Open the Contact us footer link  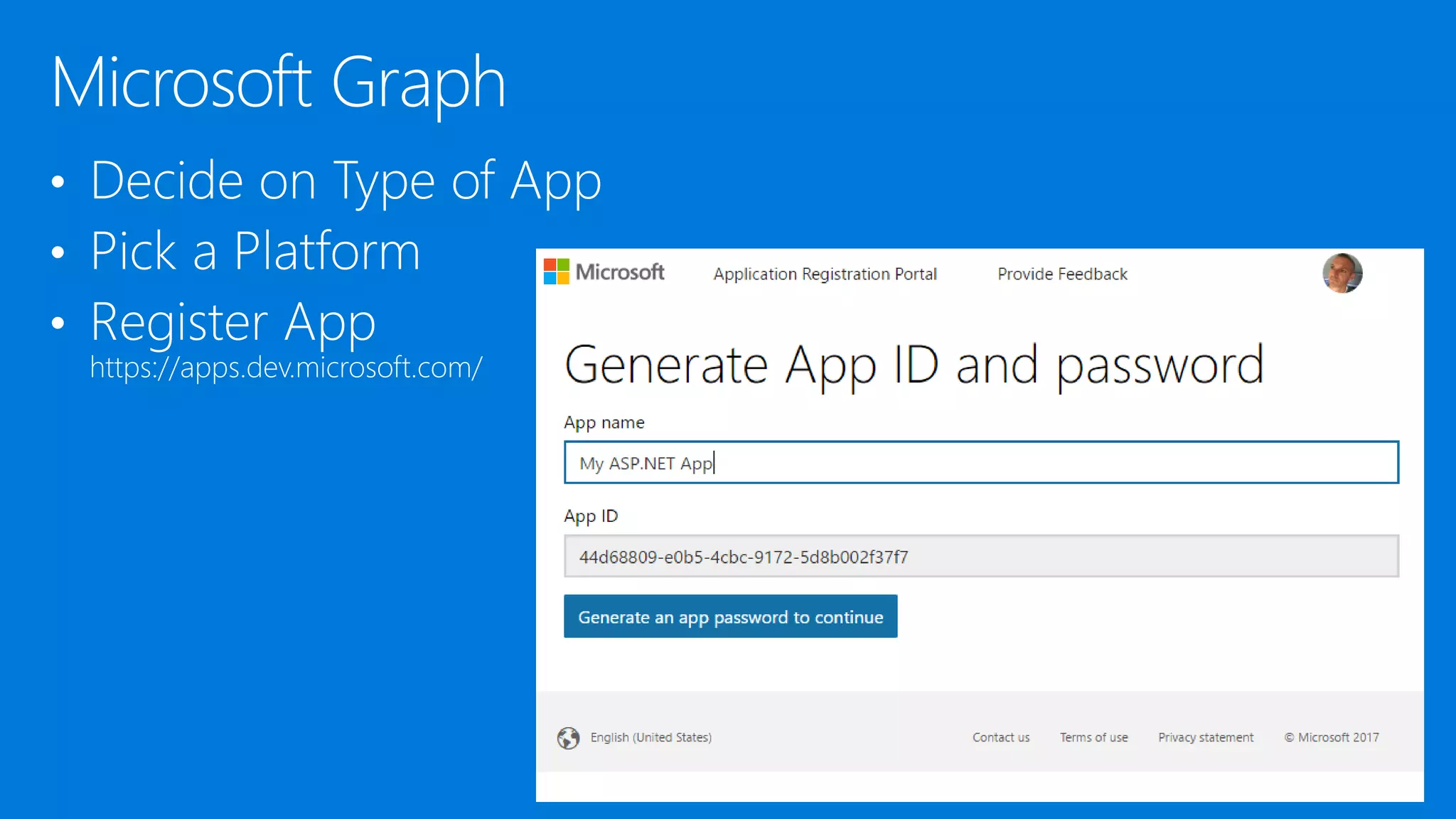pyautogui.click(x=1000, y=738)
